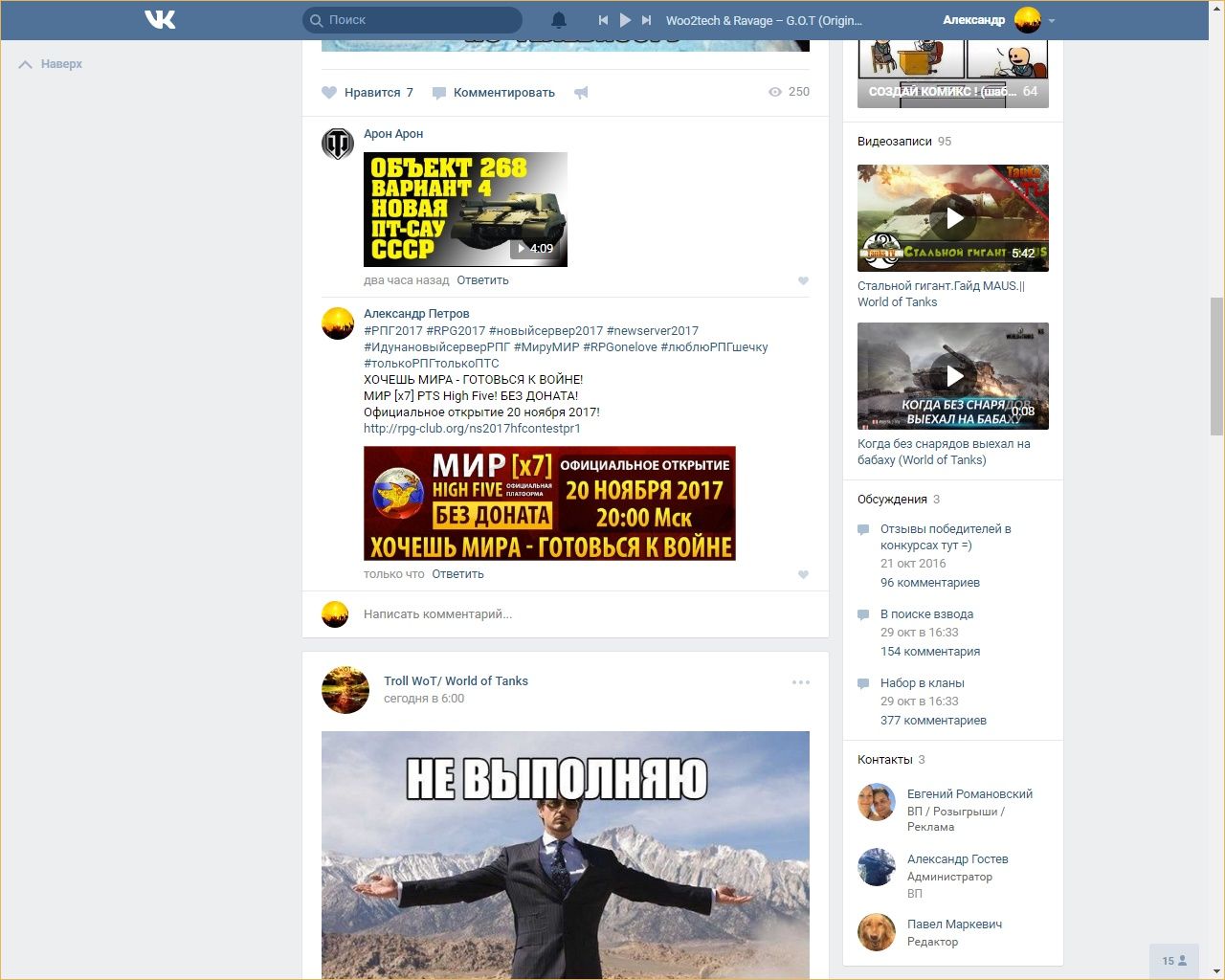The image size is (1225, 980).
Task: Click the Отзывы победителей discussion bubble icon
Action: (863, 529)
